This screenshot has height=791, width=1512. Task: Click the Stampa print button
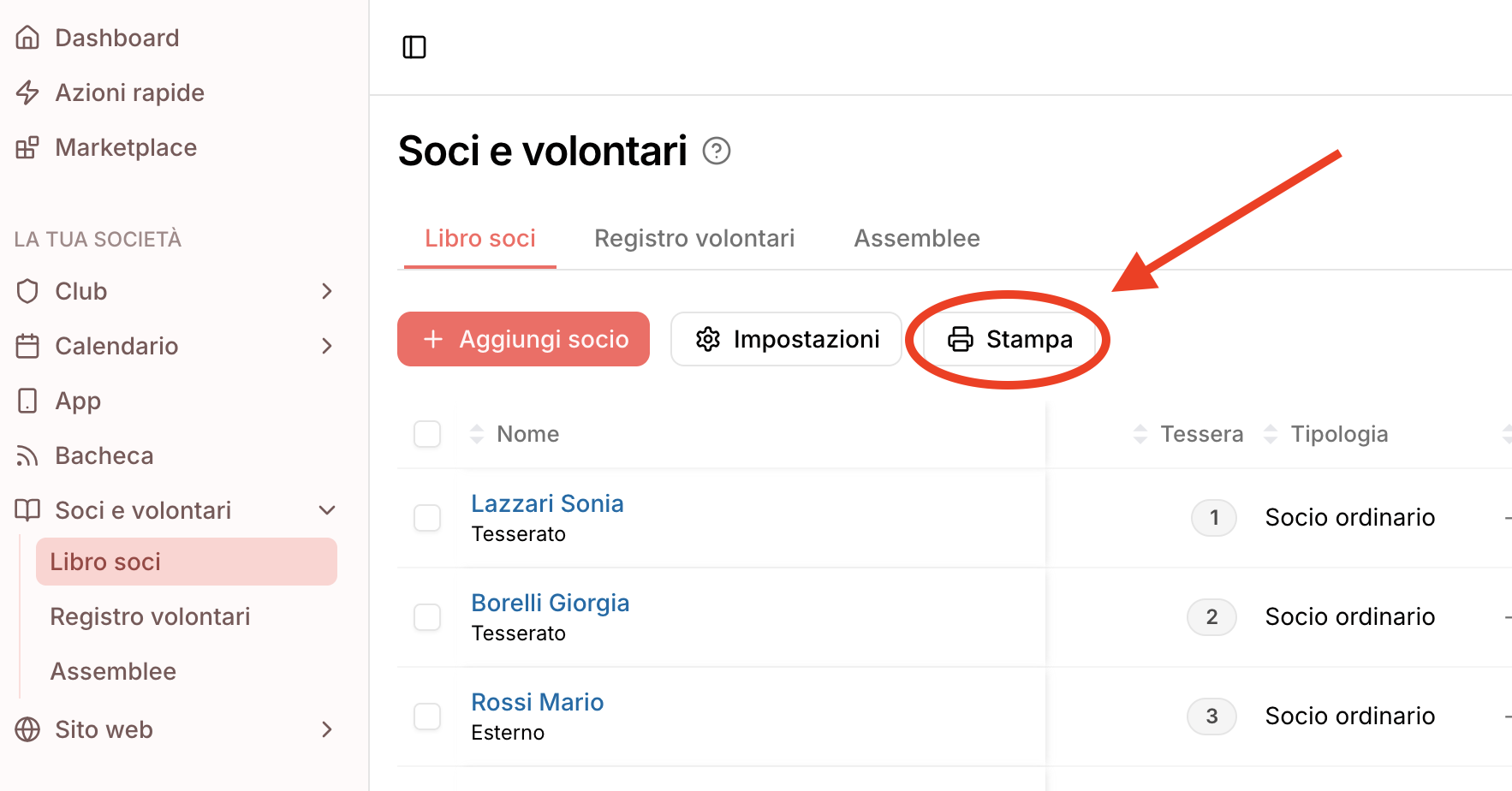click(x=1009, y=339)
